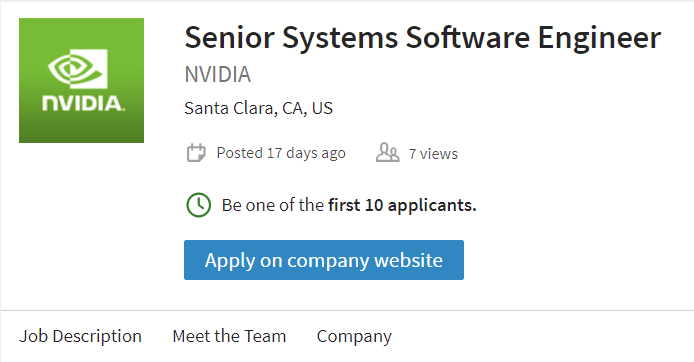Click the horizontal divider above the tabs
The image size is (694, 362).
tap(347, 310)
